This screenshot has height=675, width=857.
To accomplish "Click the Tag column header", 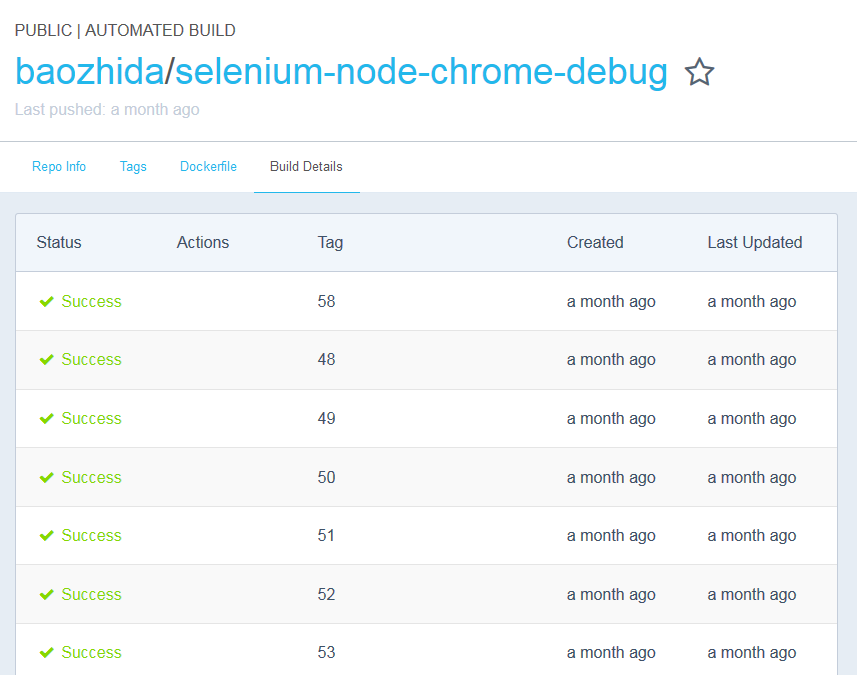I will point(330,242).
